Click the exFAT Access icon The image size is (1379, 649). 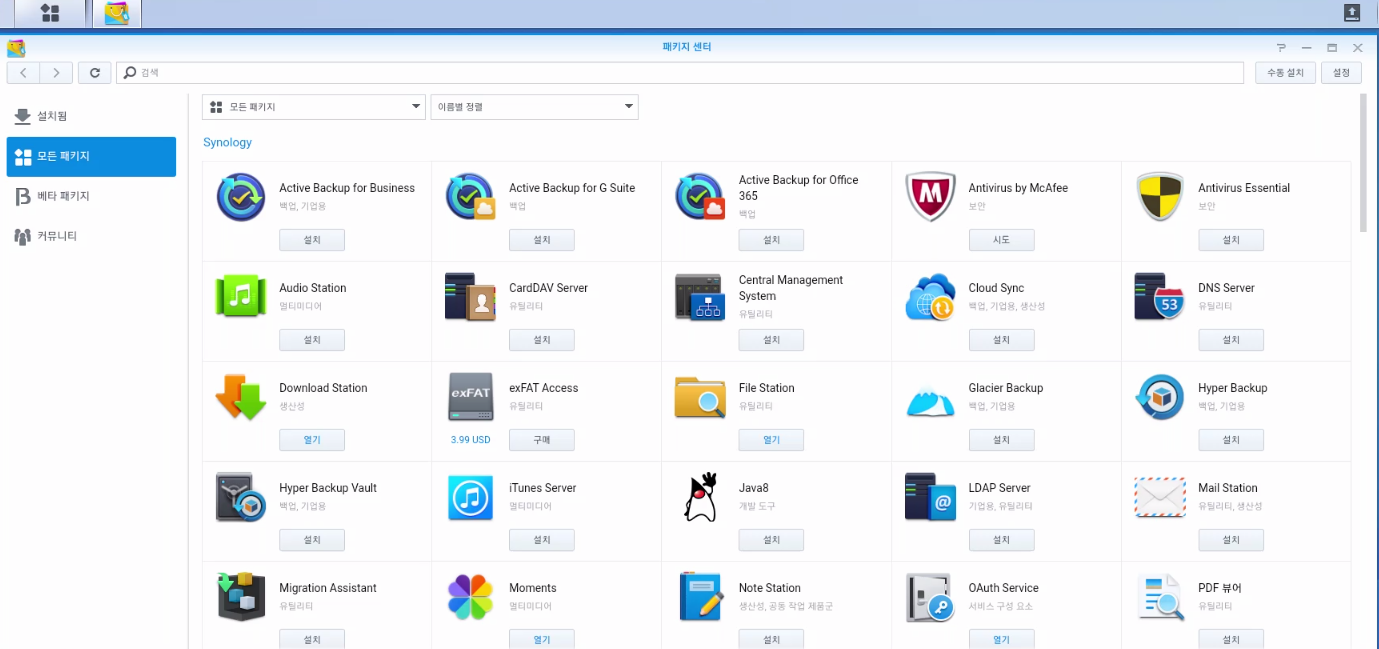[470, 397]
